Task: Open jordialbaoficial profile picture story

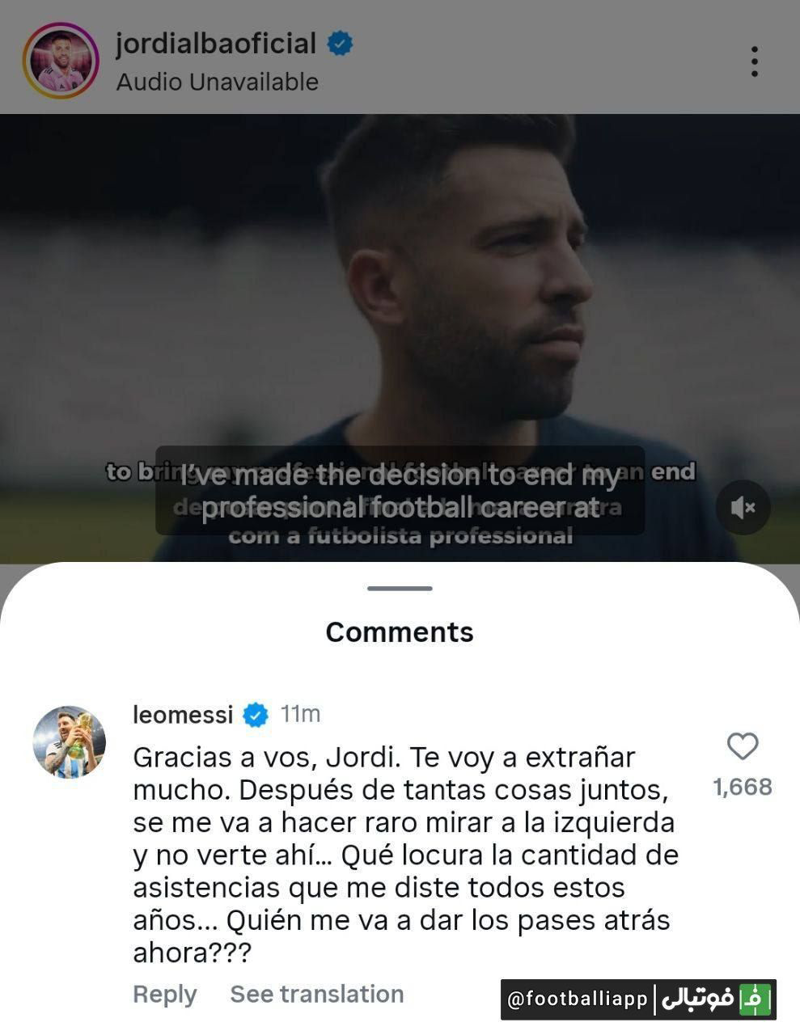Action: tap(60, 60)
